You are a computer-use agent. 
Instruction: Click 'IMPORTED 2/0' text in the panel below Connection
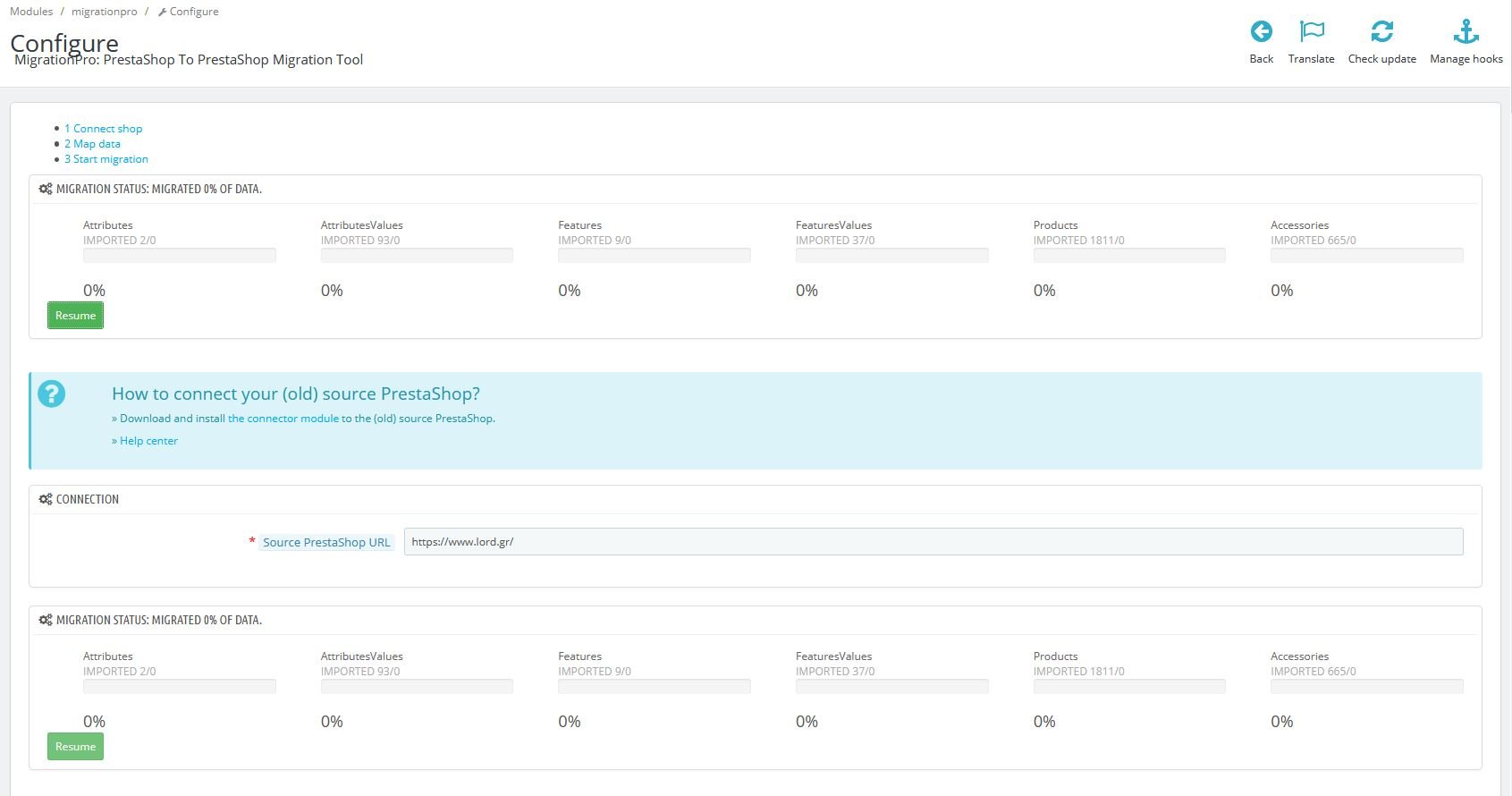(120, 672)
